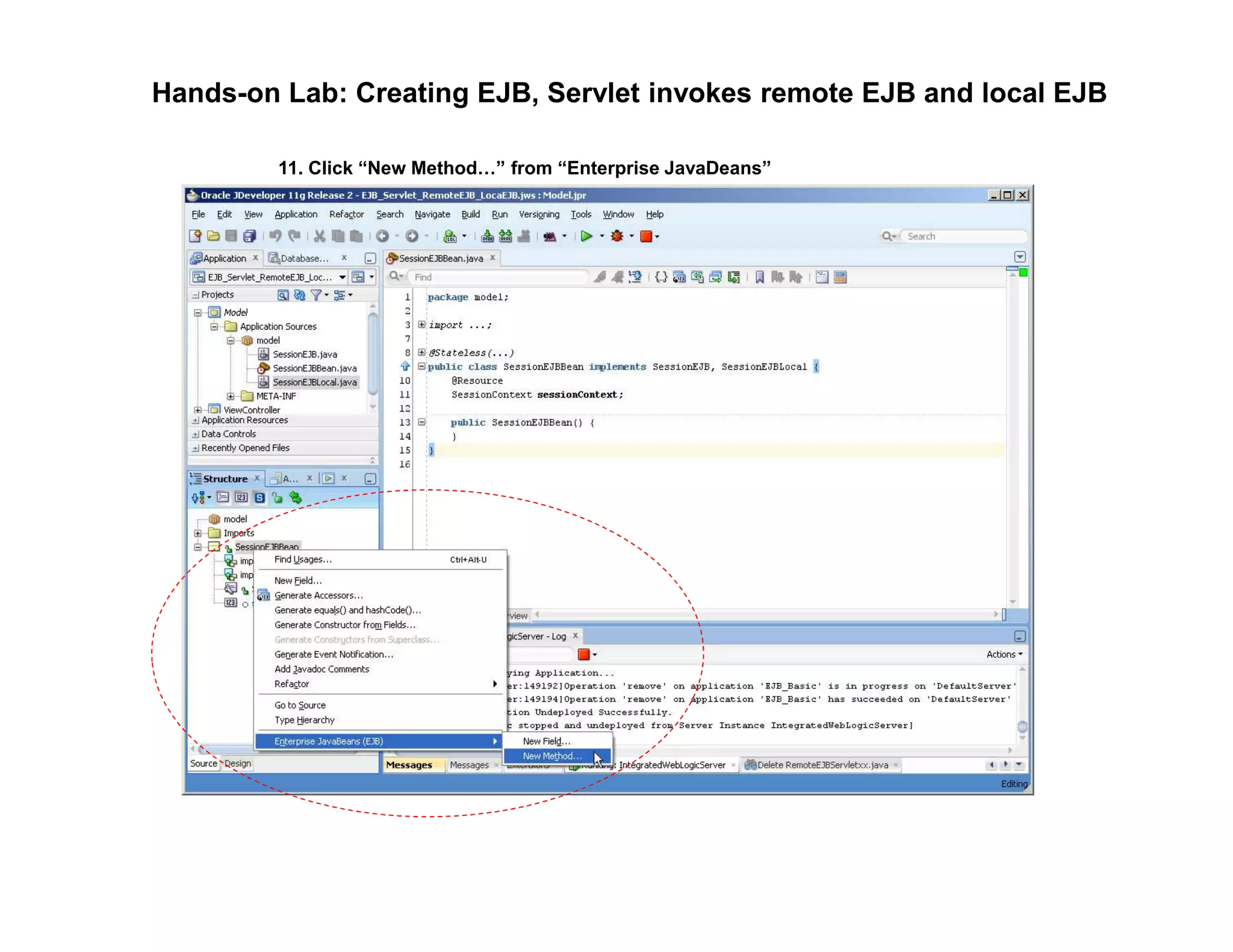Expand Recently Opened Files accordion
The image size is (1233, 952).
(195, 448)
